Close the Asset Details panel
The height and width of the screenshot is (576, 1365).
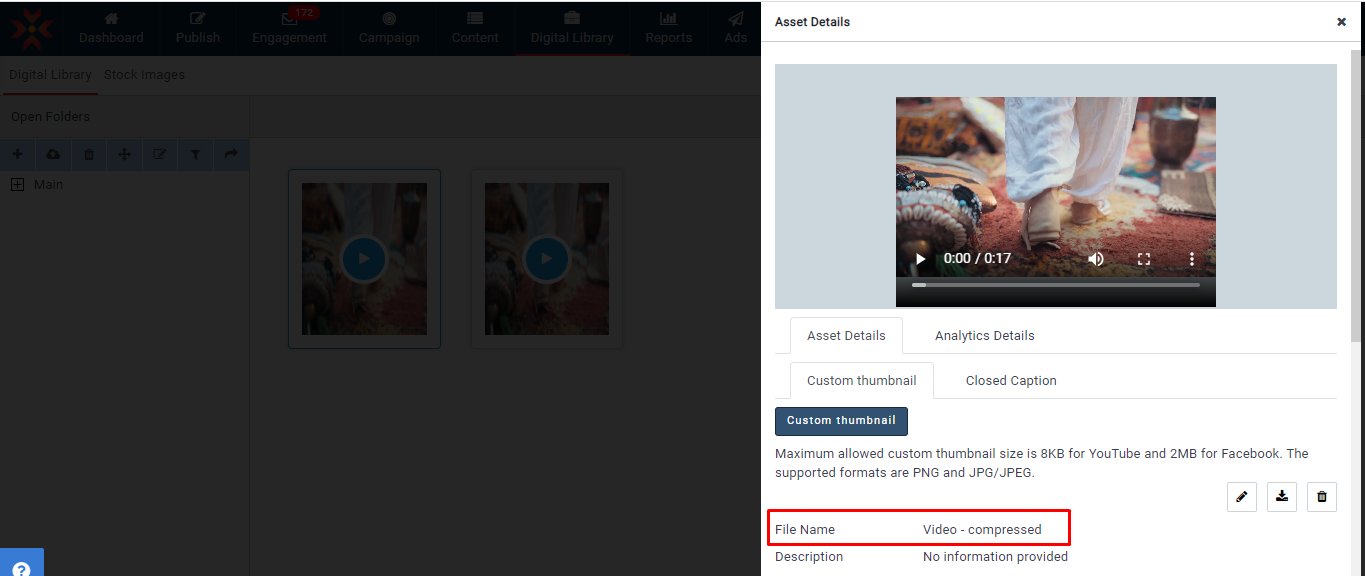pyautogui.click(x=1341, y=22)
